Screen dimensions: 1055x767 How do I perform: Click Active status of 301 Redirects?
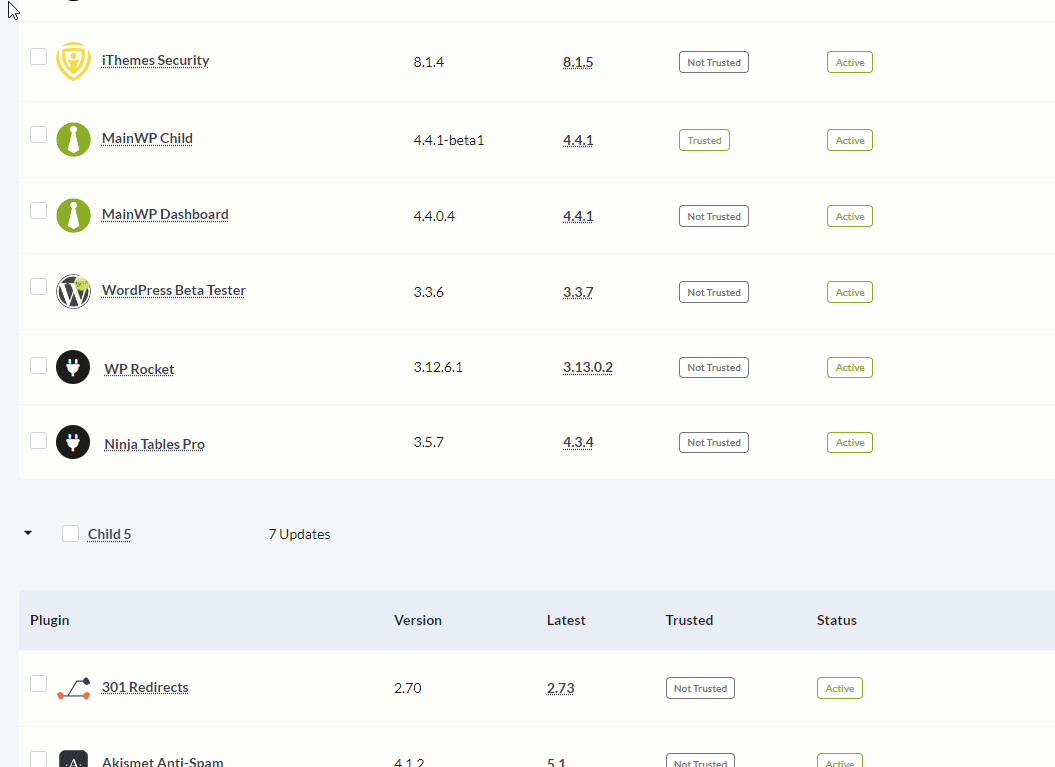tap(840, 689)
